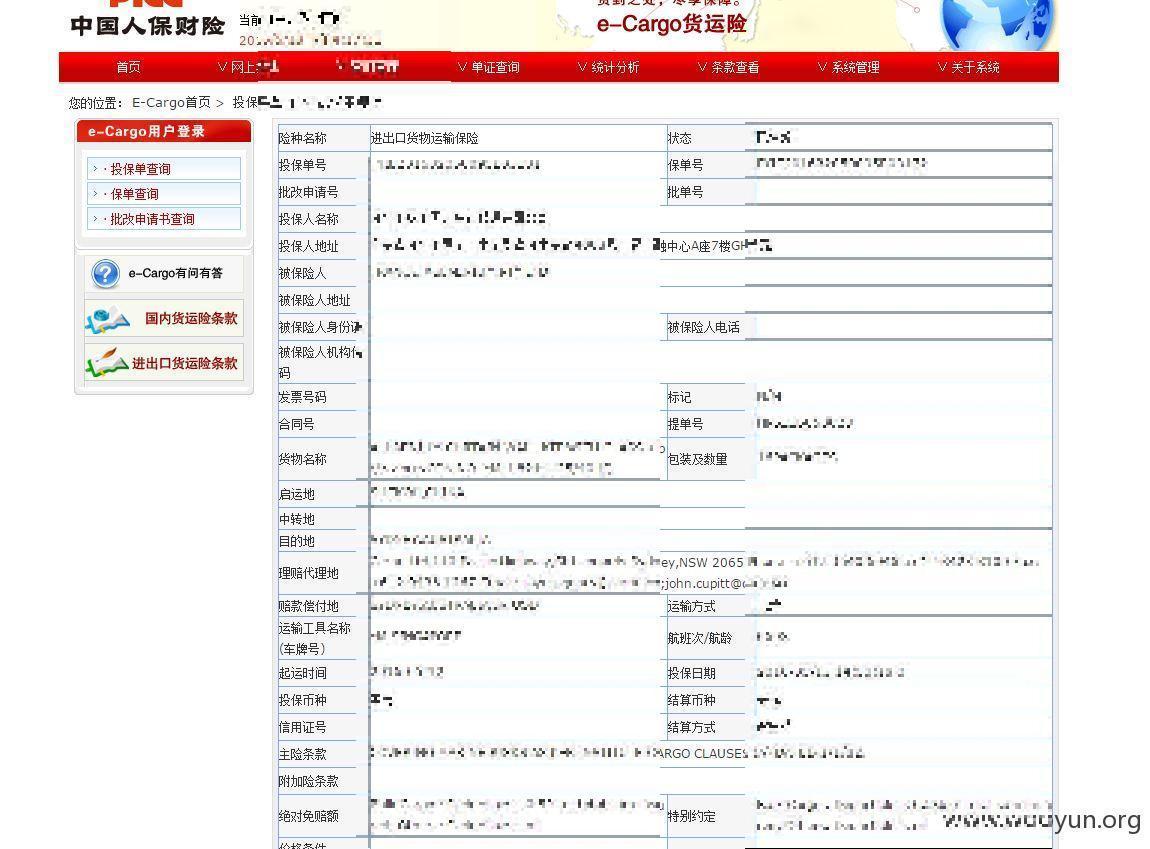The image size is (1150, 849).
Task: Open 保单查询 in the sidebar
Action: 164,194
